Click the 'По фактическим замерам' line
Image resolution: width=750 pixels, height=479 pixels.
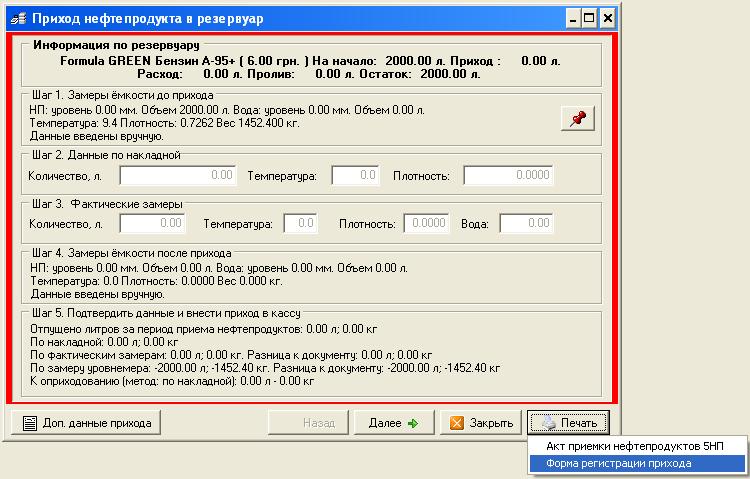pos(231,355)
